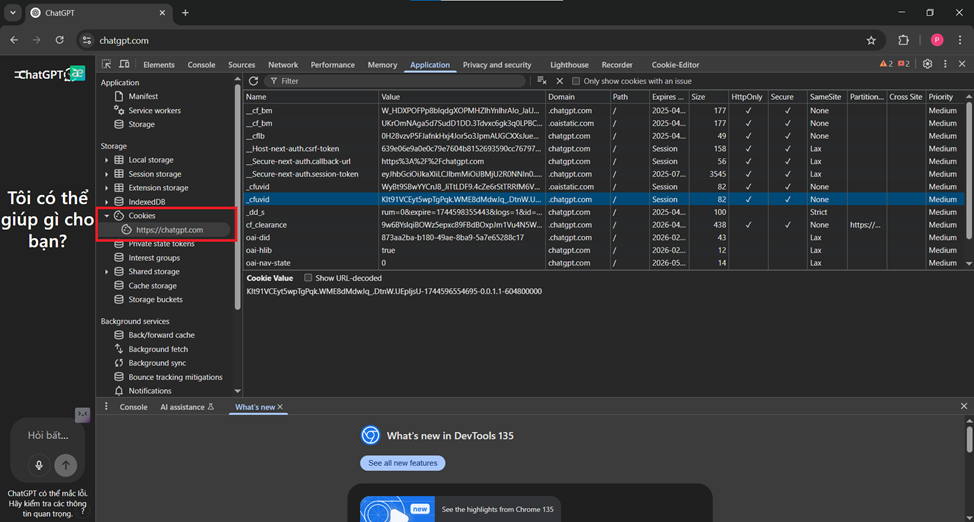This screenshot has width=974, height=522.
Task: Sort cookies by the Name column header
Action: click(311, 97)
